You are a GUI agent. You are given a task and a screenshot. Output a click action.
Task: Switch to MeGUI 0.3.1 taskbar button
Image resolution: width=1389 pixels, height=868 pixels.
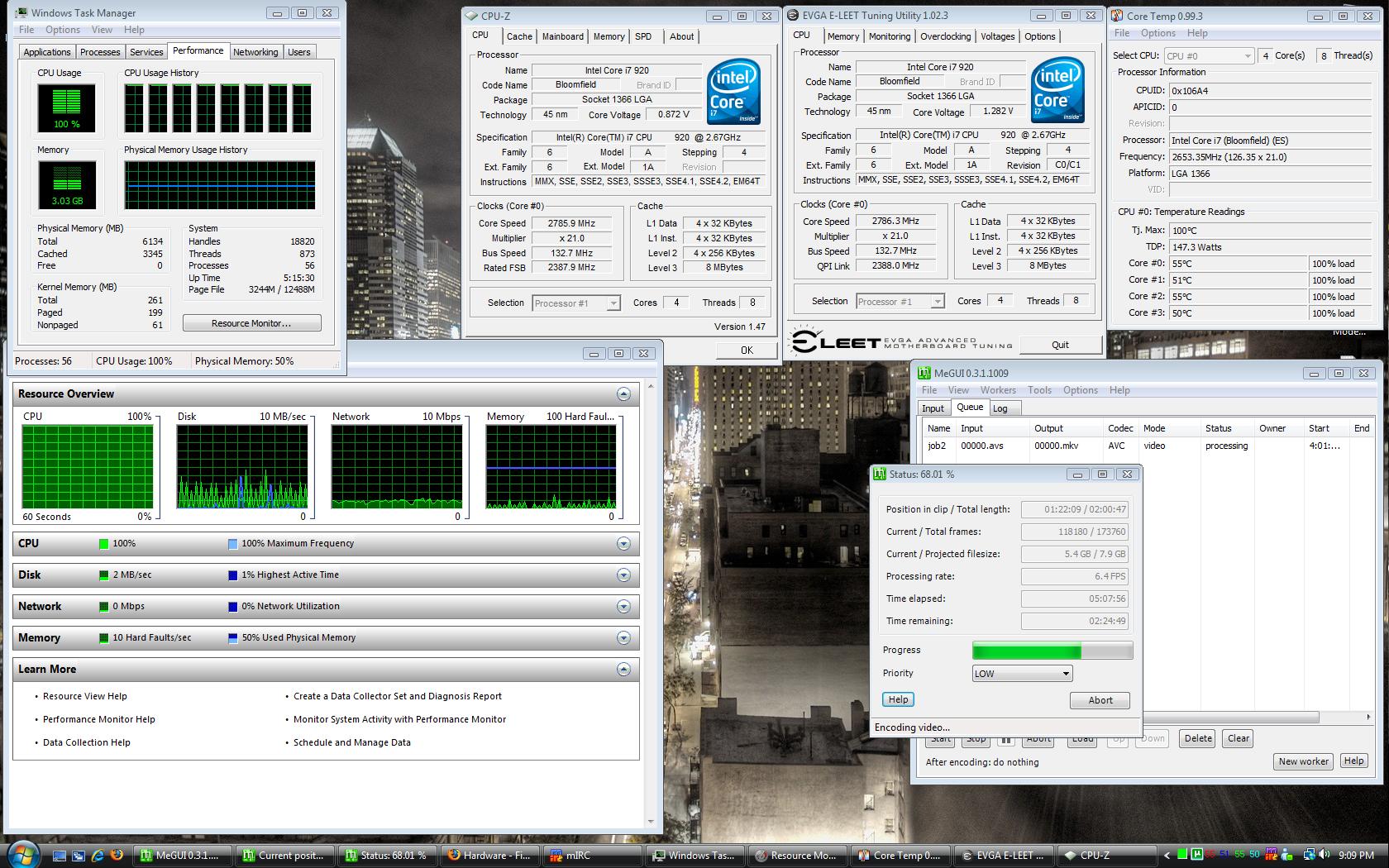coord(181,856)
